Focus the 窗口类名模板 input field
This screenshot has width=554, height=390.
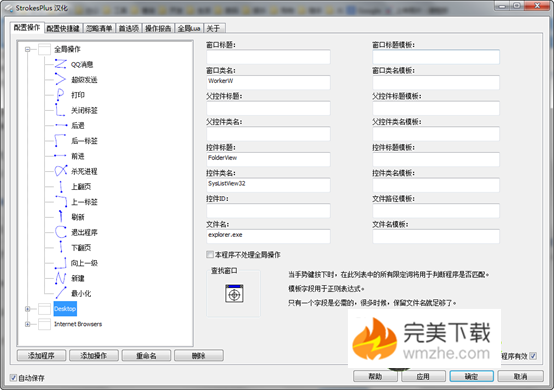(436, 82)
